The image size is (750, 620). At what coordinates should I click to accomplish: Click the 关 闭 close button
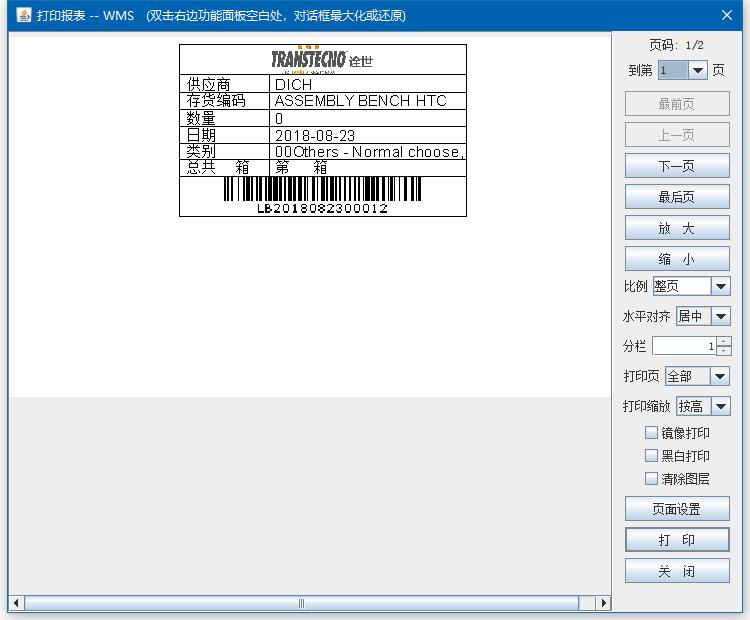(x=677, y=571)
